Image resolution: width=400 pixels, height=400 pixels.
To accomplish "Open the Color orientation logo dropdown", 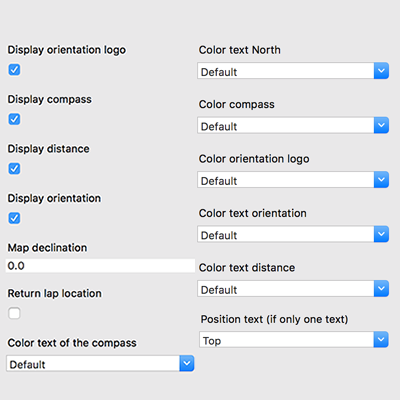I will 293,180.
